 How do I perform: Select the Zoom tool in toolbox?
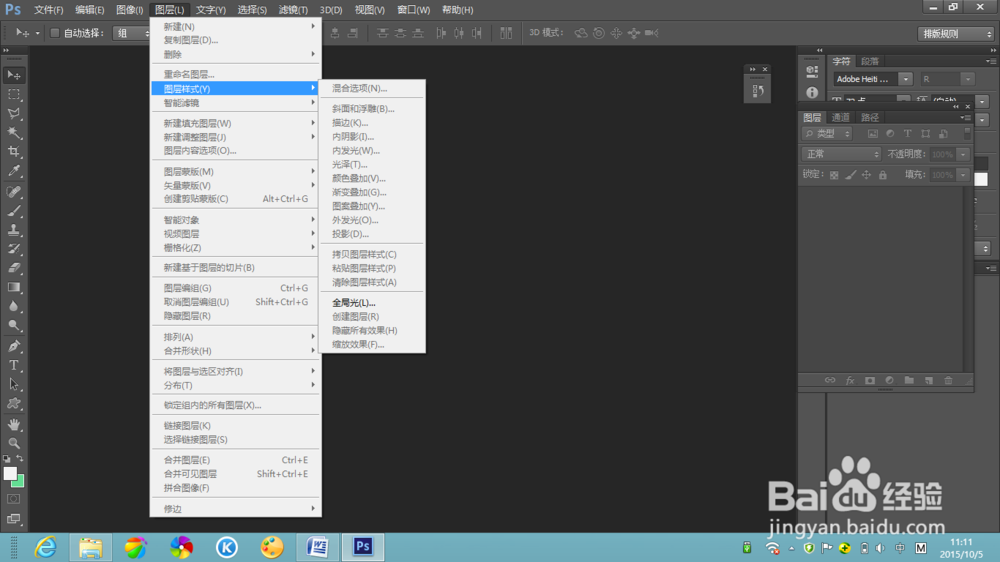(13, 443)
